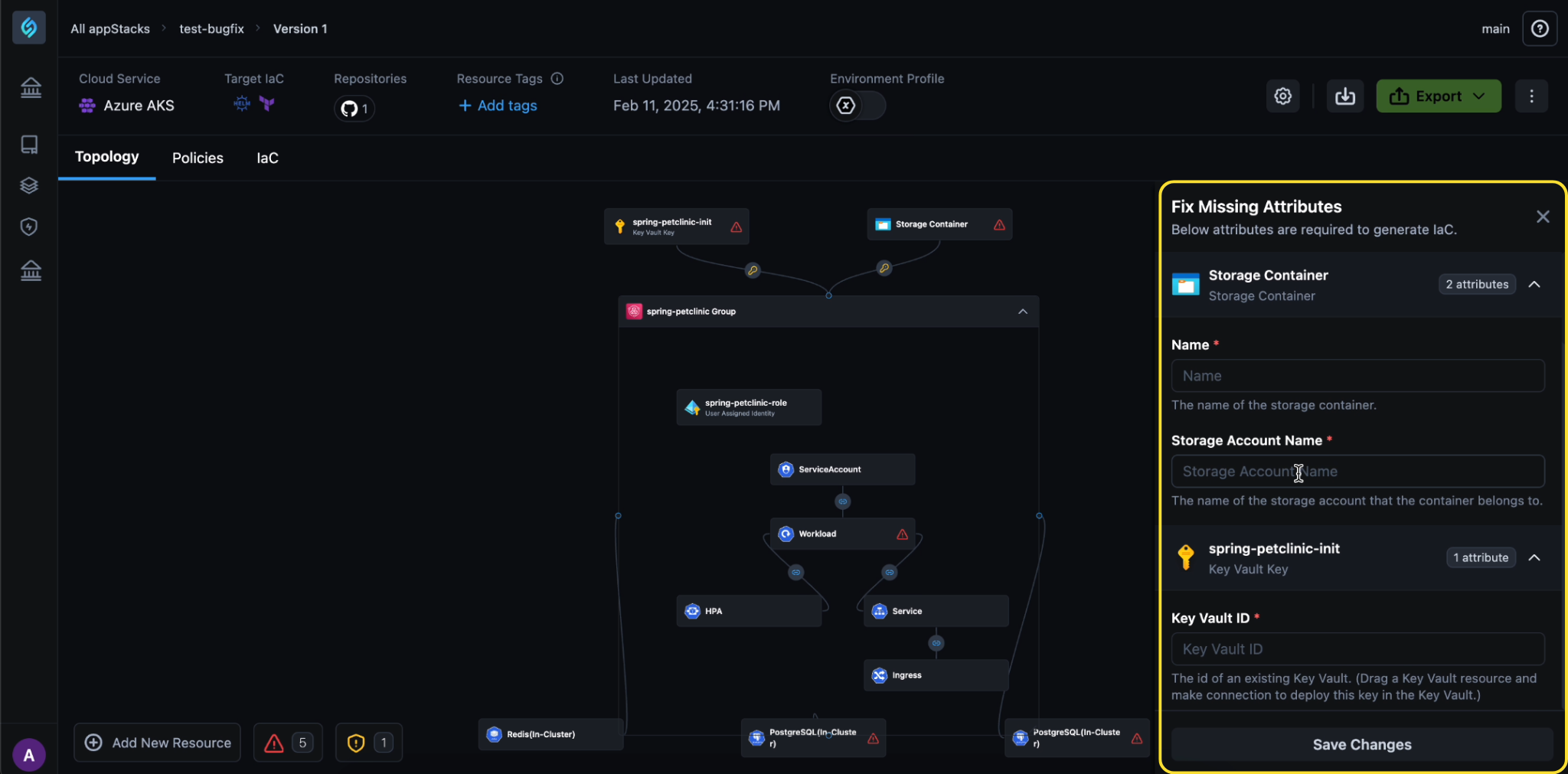Image resolution: width=1568 pixels, height=774 pixels.
Task: Click the 1 attribute badge
Action: coord(1481,557)
